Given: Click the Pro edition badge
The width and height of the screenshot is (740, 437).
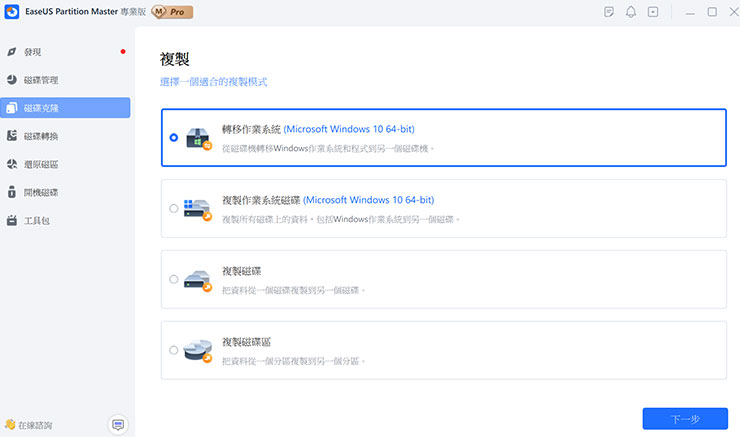Looking at the screenshot, I should click(x=172, y=12).
